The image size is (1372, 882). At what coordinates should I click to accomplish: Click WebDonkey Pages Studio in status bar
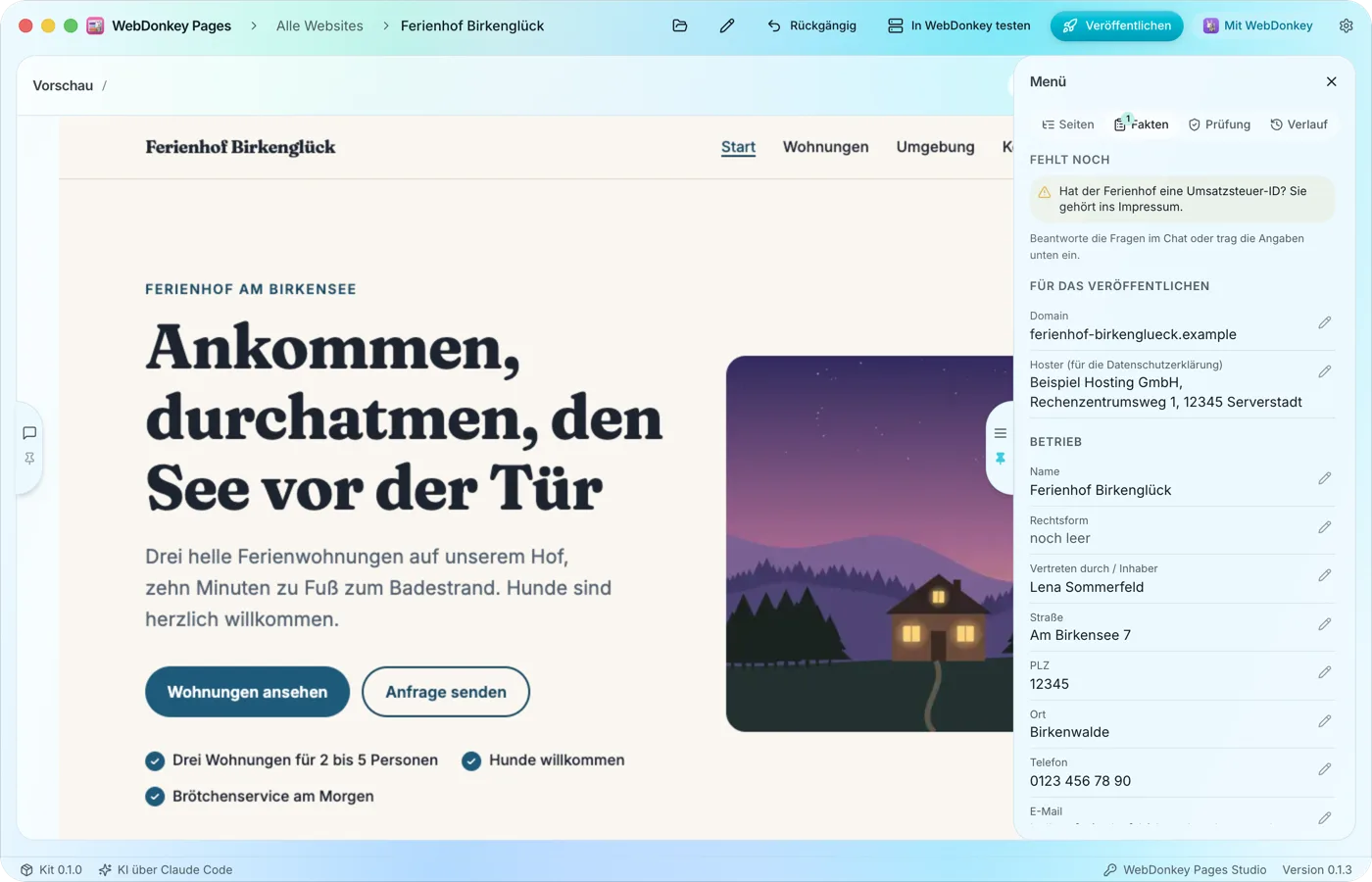1185,869
